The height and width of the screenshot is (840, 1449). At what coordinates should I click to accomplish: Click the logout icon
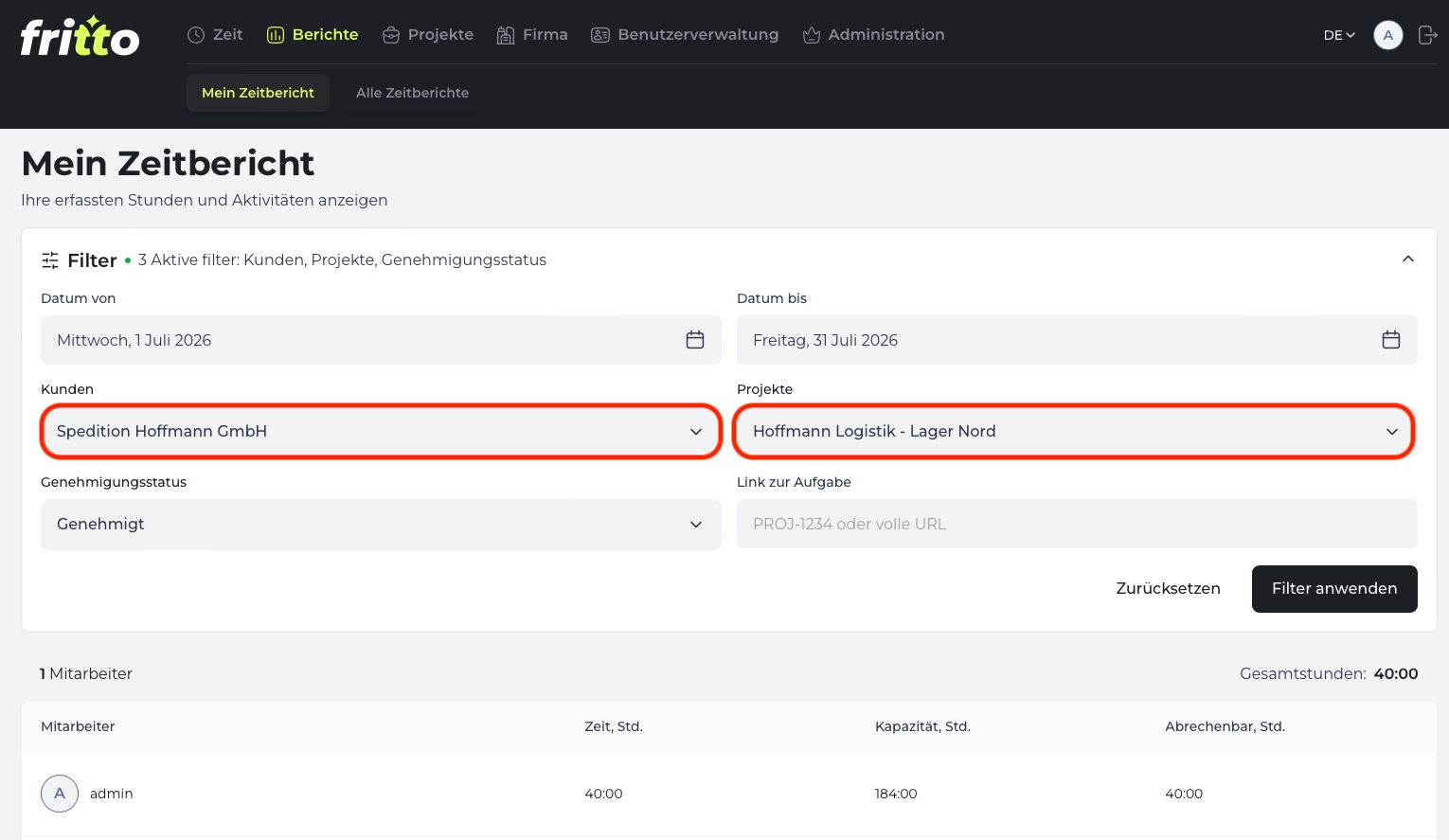click(x=1428, y=35)
